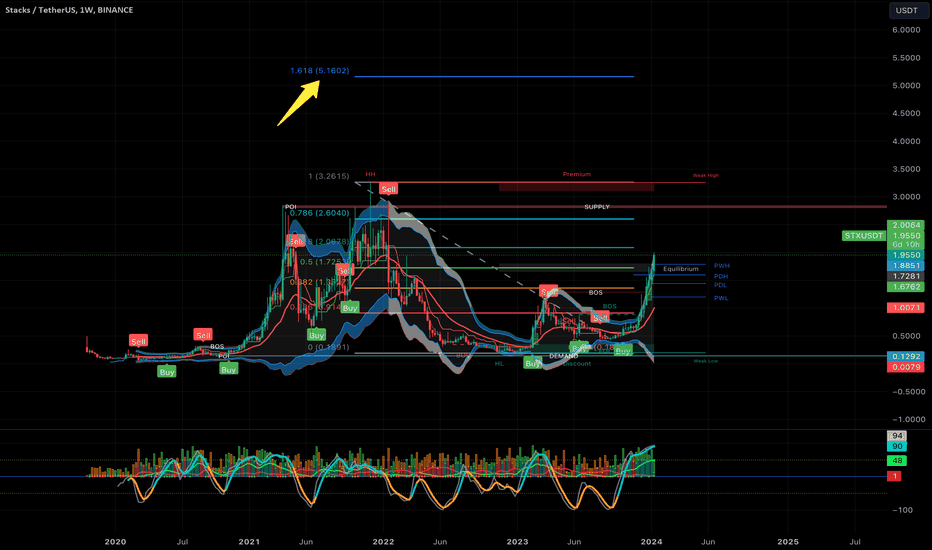
Task: Select the SUPPLY zone label
Action: click(x=597, y=207)
